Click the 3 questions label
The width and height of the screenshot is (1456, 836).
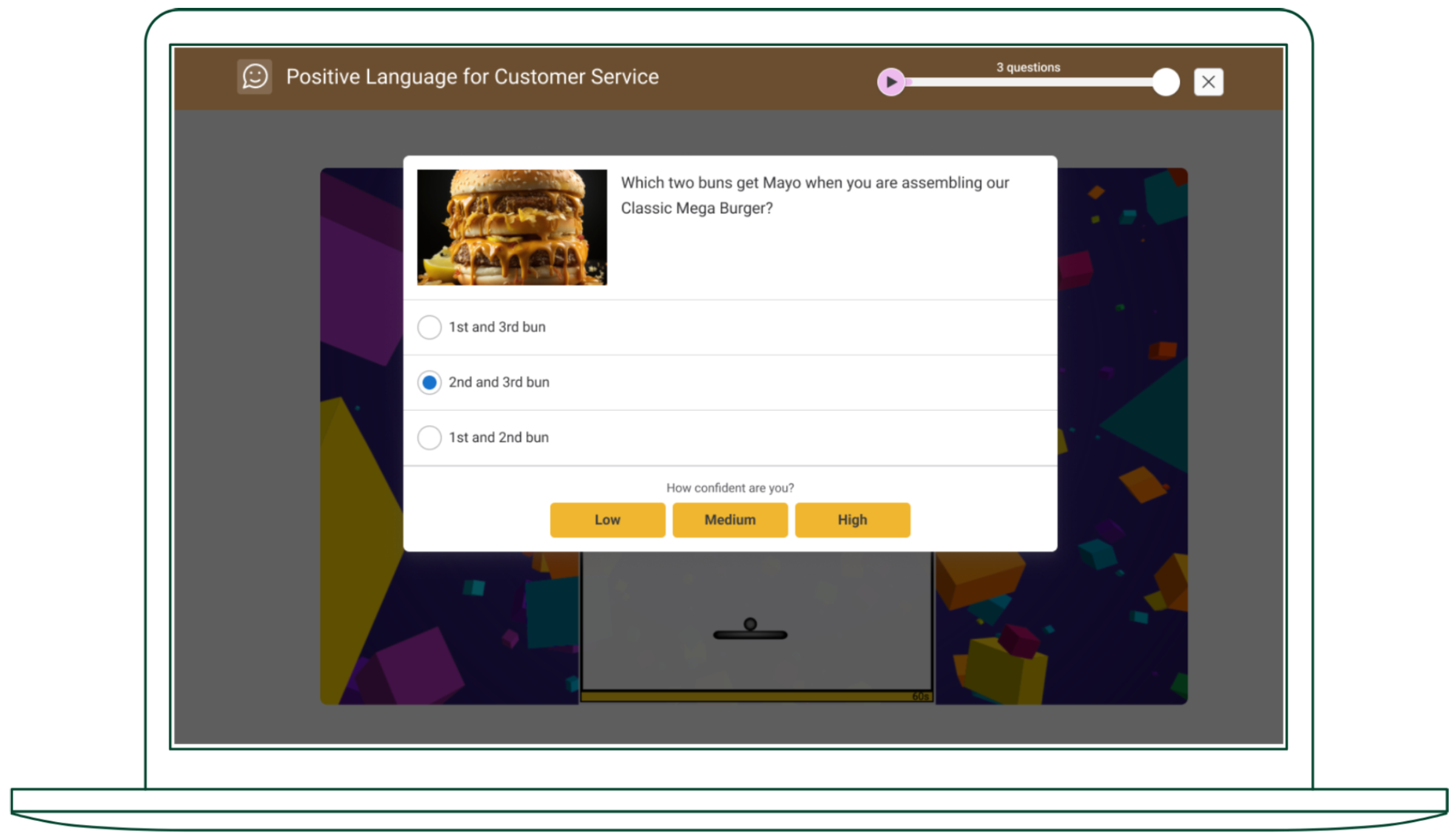(x=1028, y=67)
